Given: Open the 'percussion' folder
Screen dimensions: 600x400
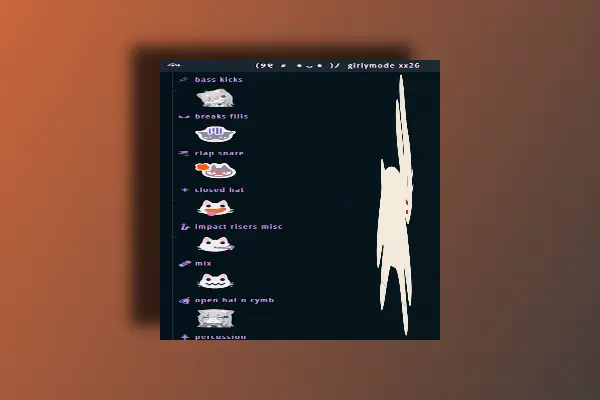Looking at the screenshot, I should [220, 337].
